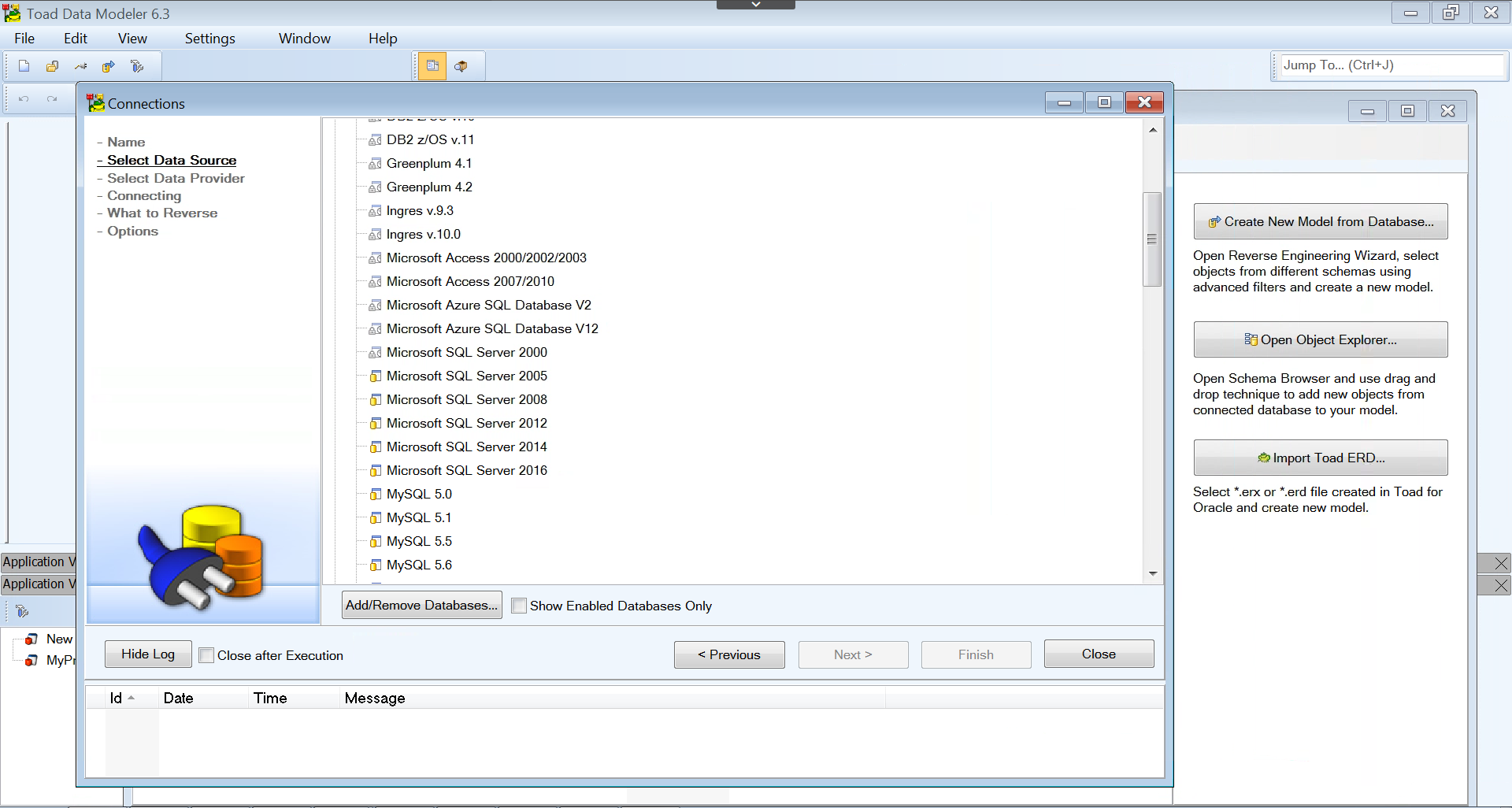Click the disabled icon beside Greenplum 4.1
The width and height of the screenshot is (1512, 808).
(x=376, y=164)
